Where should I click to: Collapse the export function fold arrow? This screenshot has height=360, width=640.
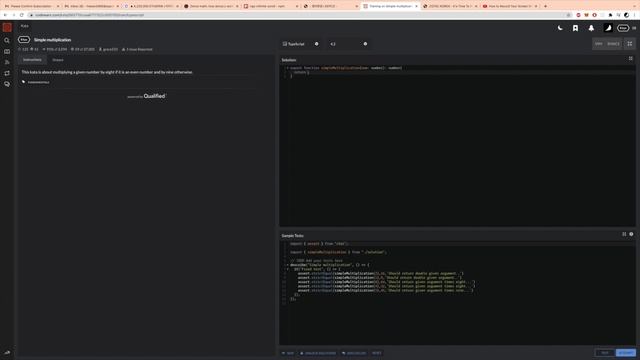pyautogui.click(x=287, y=68)
